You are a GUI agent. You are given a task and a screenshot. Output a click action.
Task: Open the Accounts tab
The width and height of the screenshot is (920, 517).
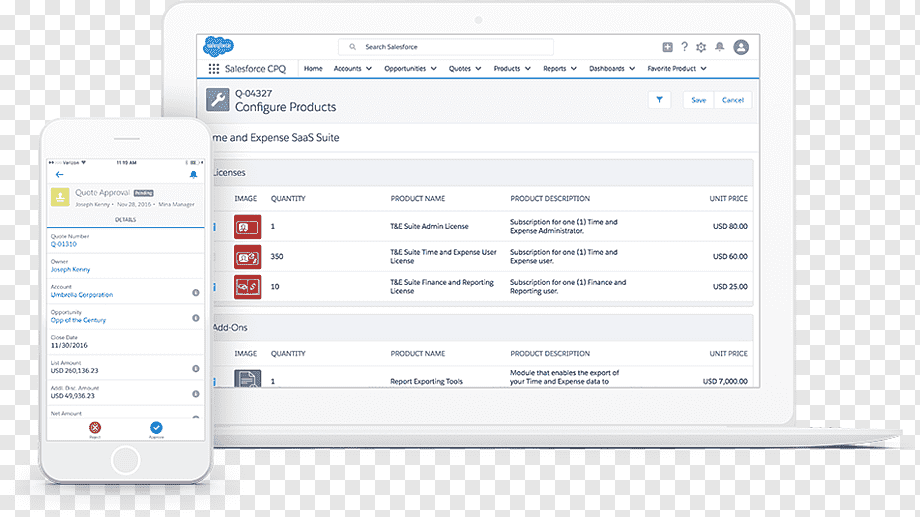tap(347, 69)
